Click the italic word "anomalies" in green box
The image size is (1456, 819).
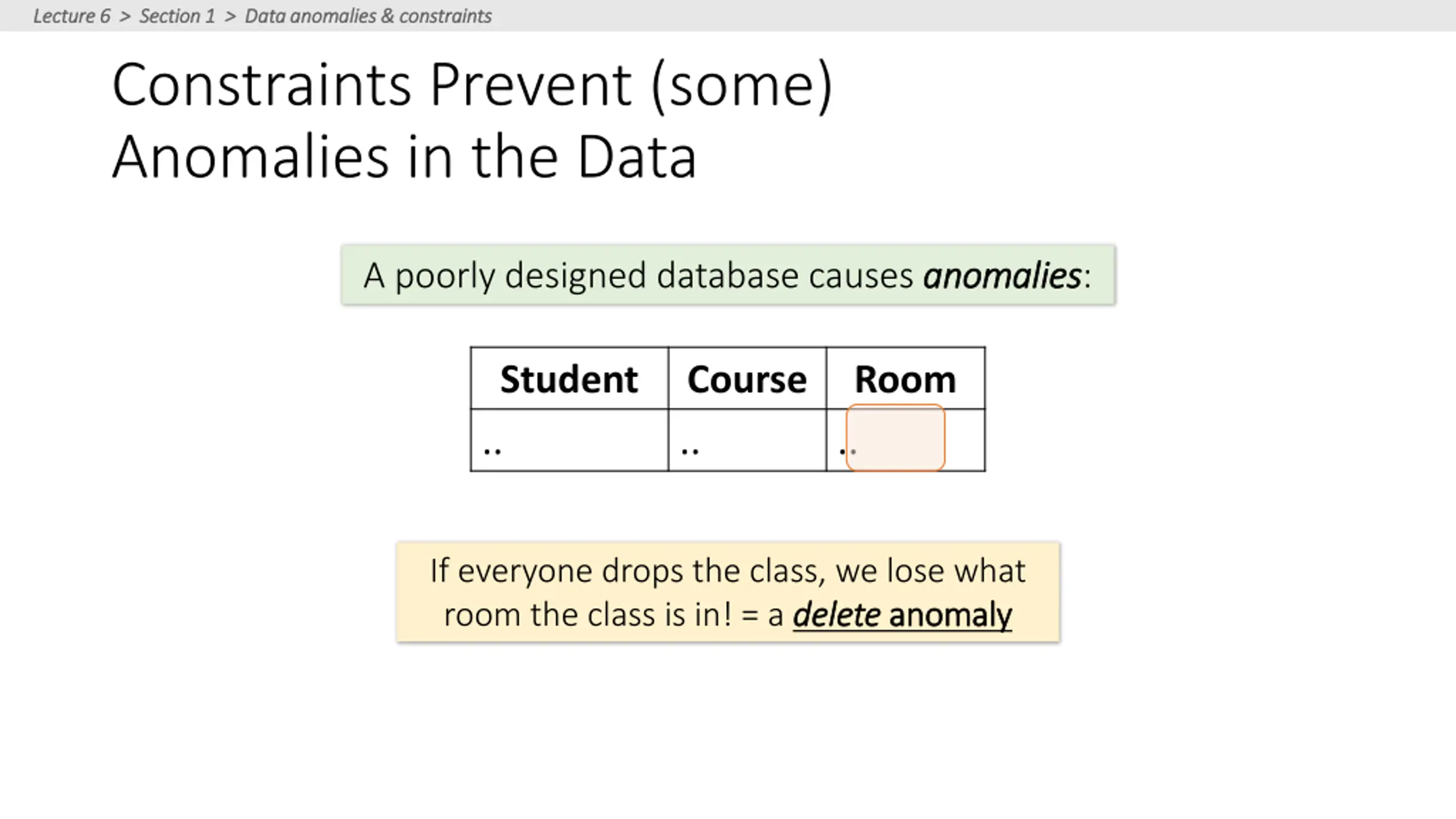point(1002,276)
